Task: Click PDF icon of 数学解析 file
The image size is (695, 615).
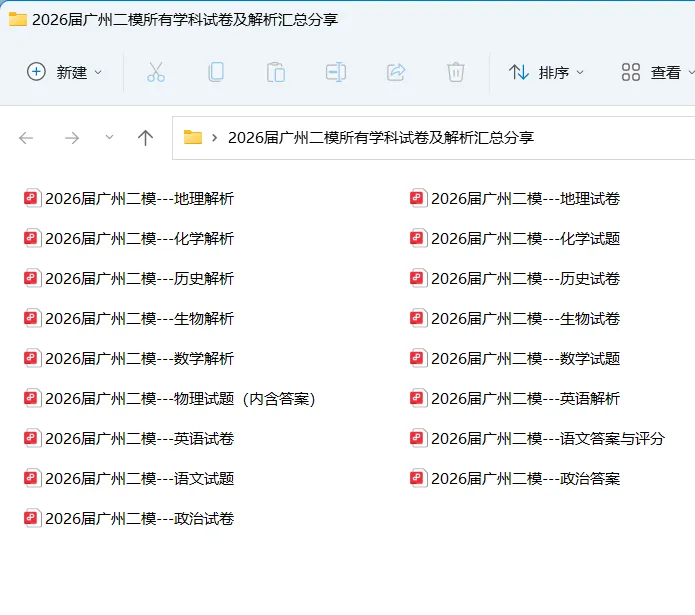Action: coord(32,358)
